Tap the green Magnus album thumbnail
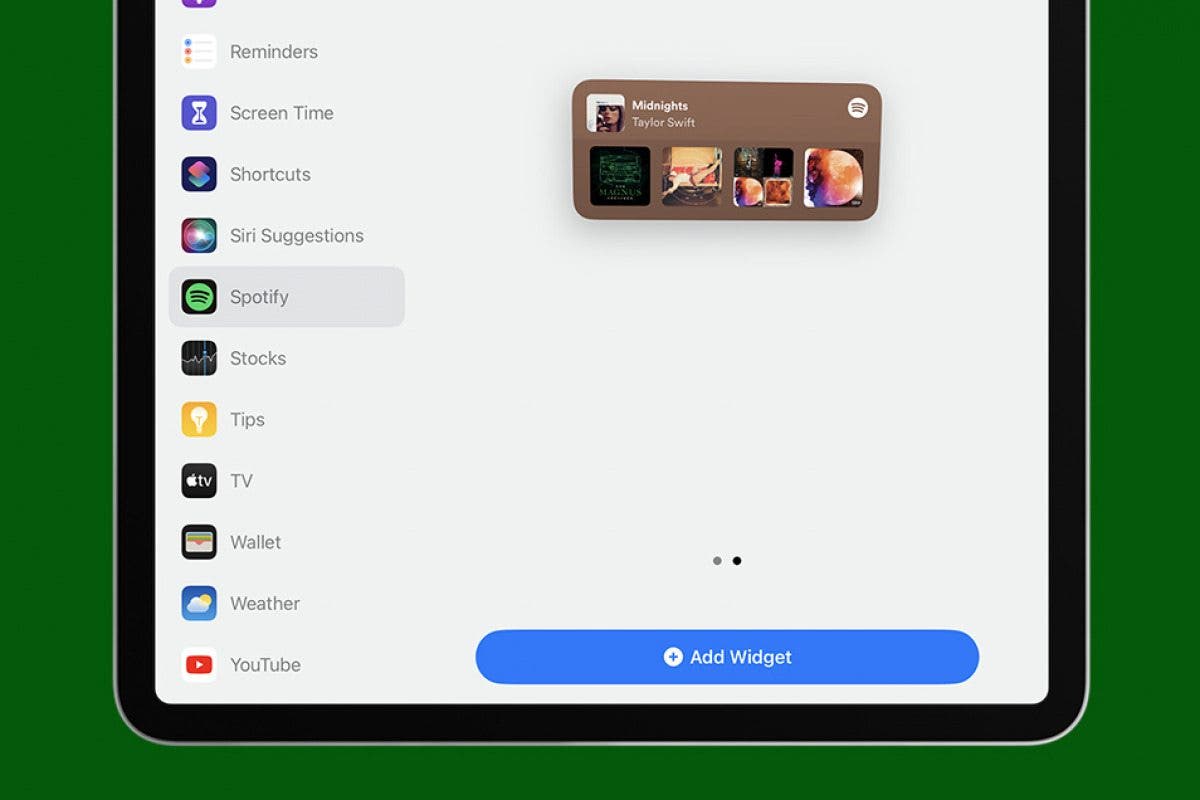The height and width of the screenshot is (800, 1200). pos(620,177)
